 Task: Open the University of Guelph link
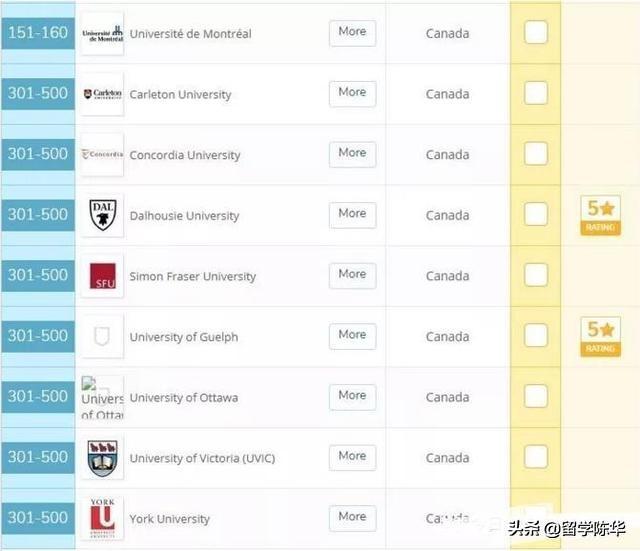(x=184, y=337)
